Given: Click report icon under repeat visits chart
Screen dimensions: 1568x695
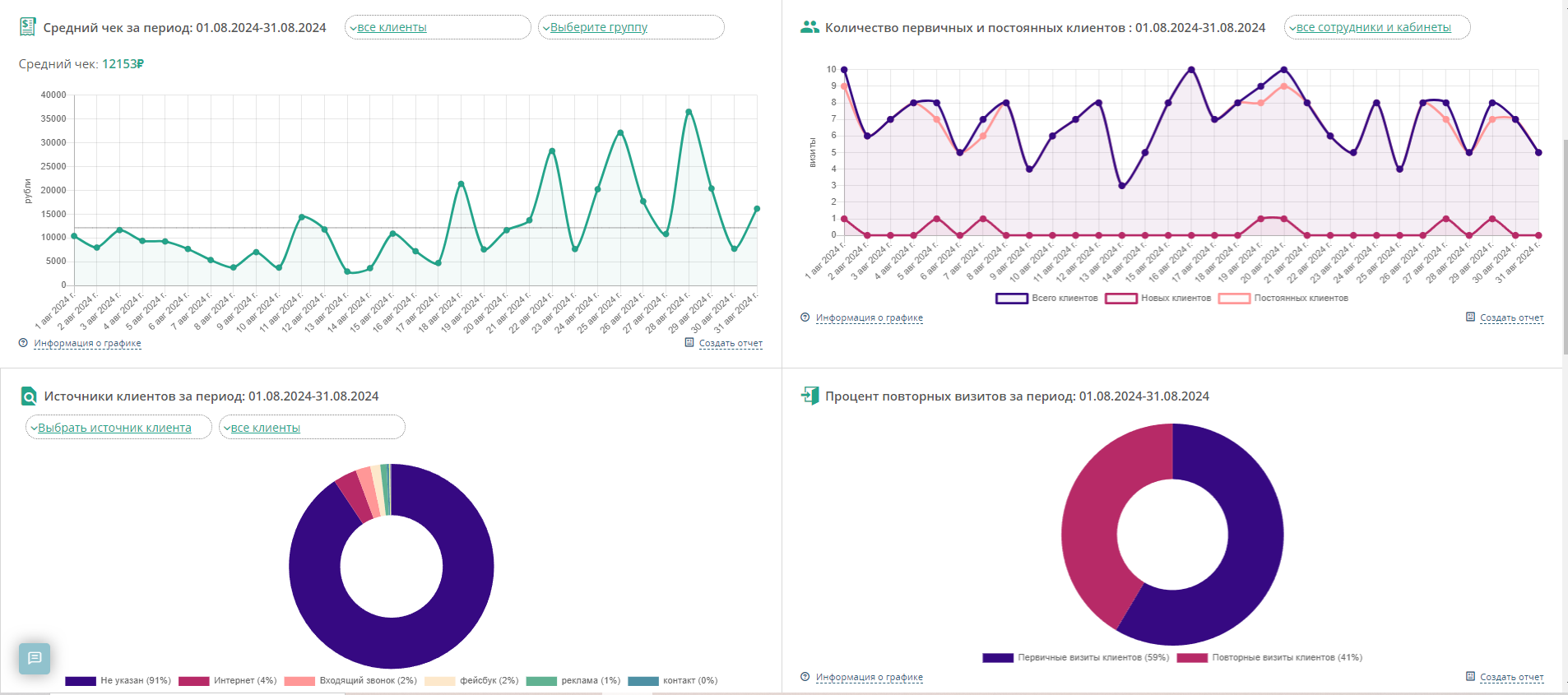Looking at the screenshot, I should (x=1470, y=677).
